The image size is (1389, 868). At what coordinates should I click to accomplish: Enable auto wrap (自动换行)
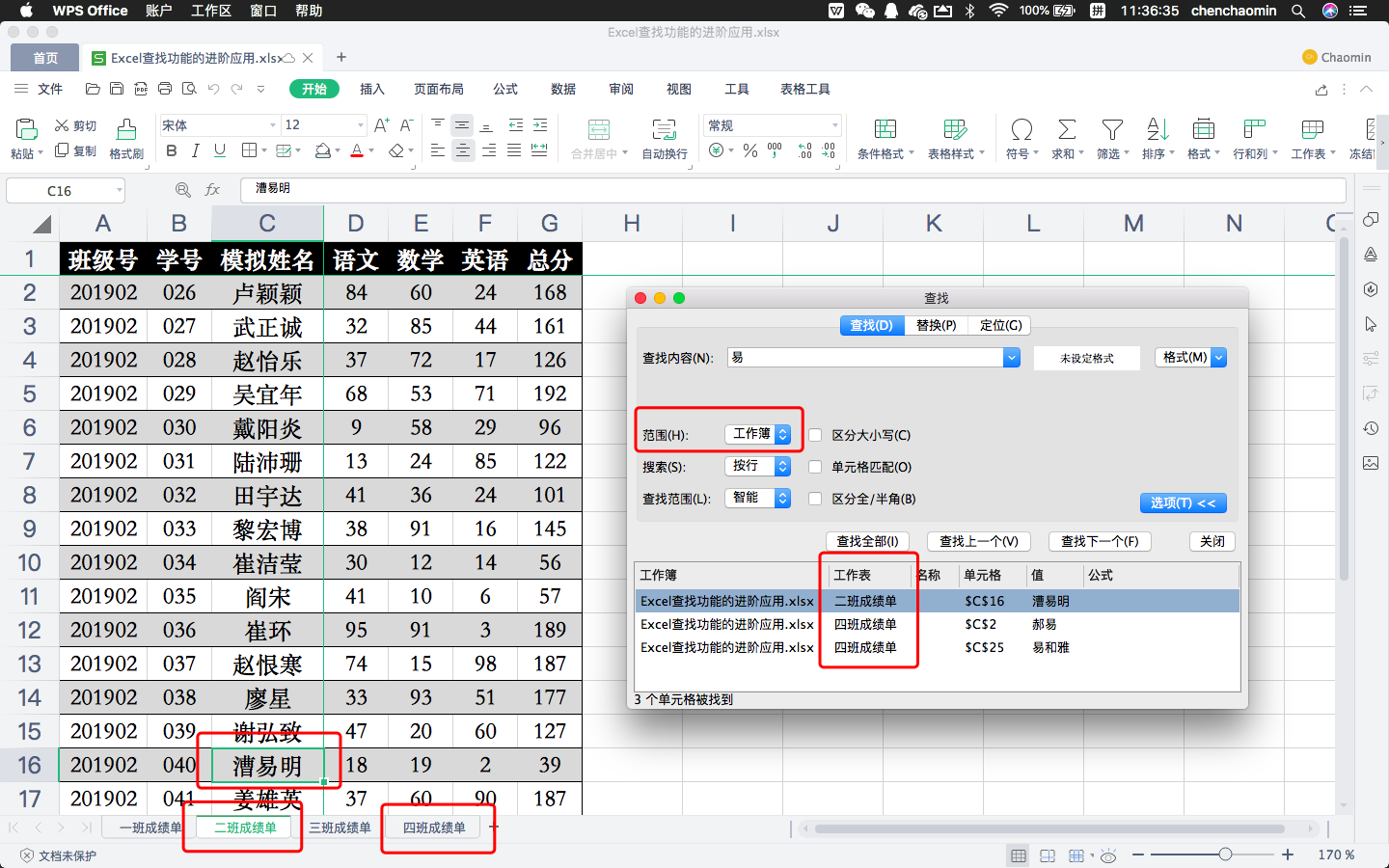point(665,139)
